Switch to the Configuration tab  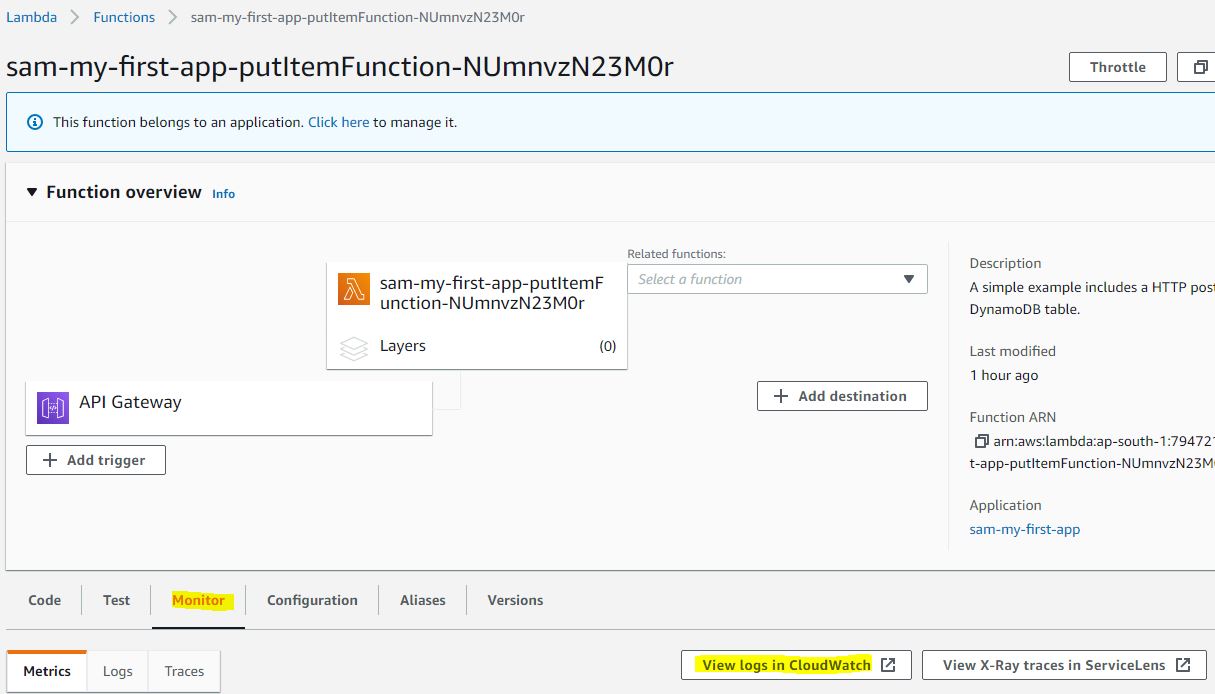[312, 600]
